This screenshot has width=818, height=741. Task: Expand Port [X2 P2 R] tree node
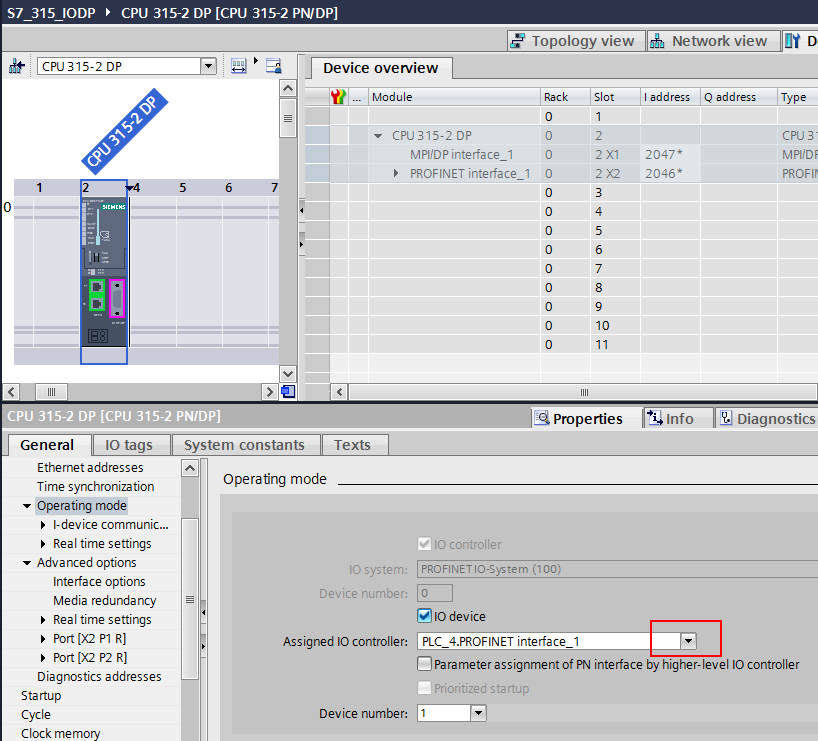pos(43,658)
